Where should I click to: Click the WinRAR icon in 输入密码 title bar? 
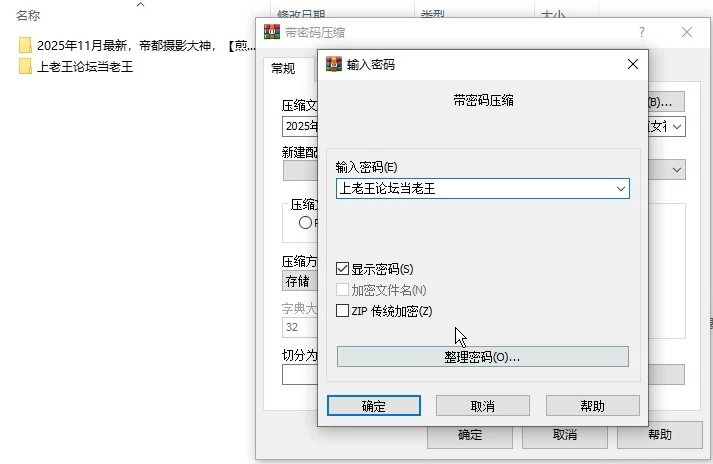click(x=334, y=64)
